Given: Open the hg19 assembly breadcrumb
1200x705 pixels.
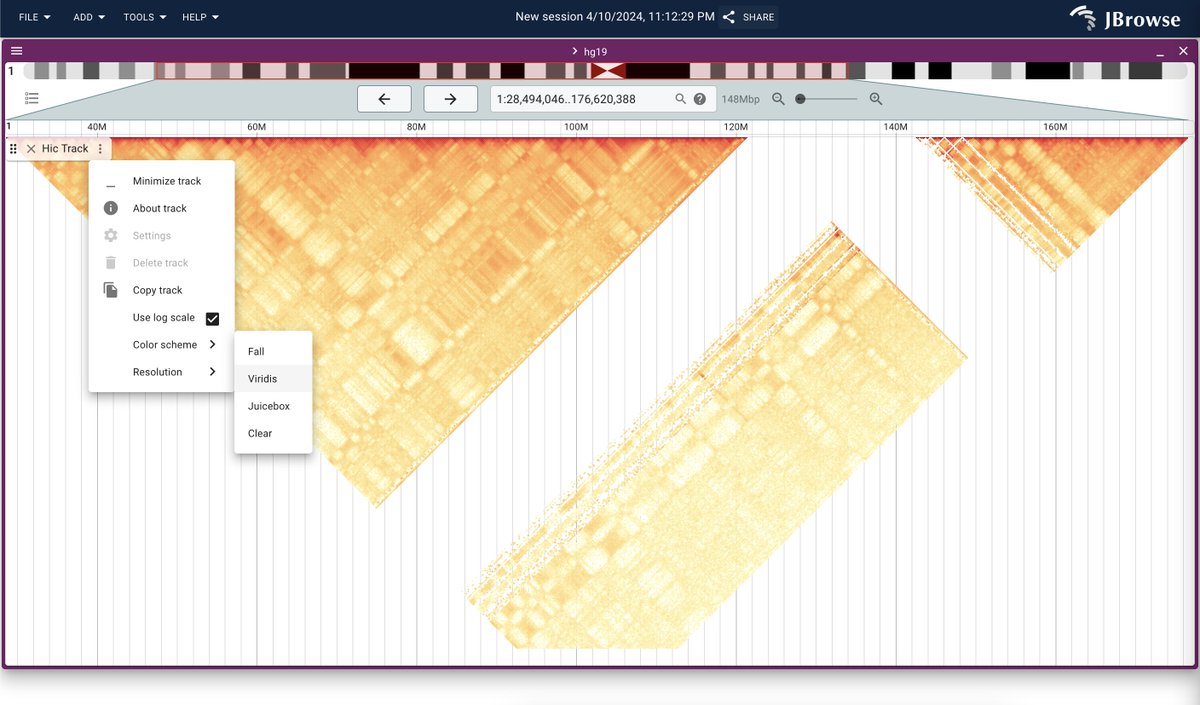Looking at the screenshot, I should click(596, 51).
